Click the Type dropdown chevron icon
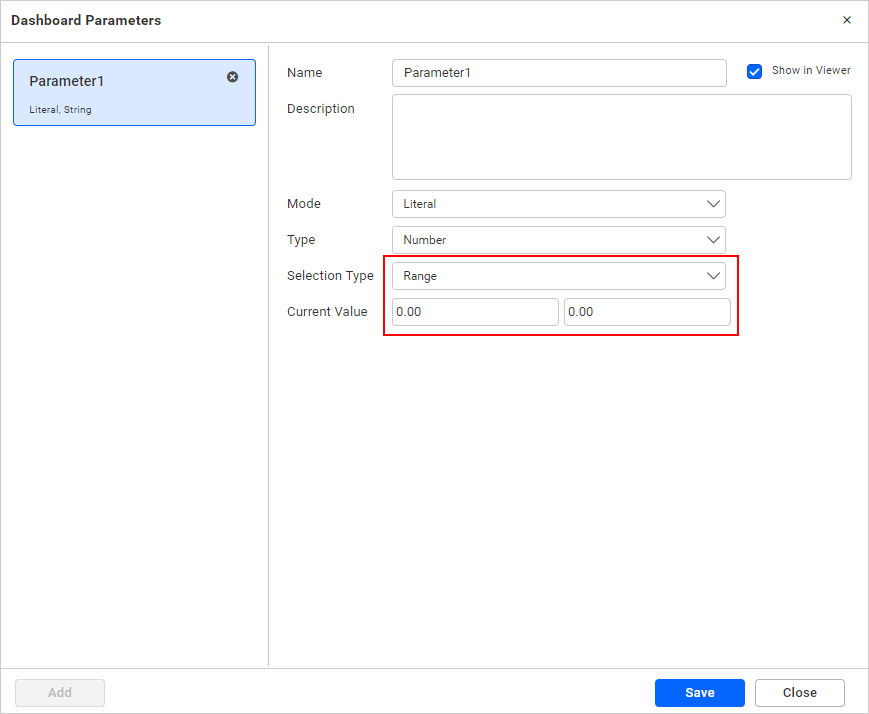 click(x=714, y=240)
